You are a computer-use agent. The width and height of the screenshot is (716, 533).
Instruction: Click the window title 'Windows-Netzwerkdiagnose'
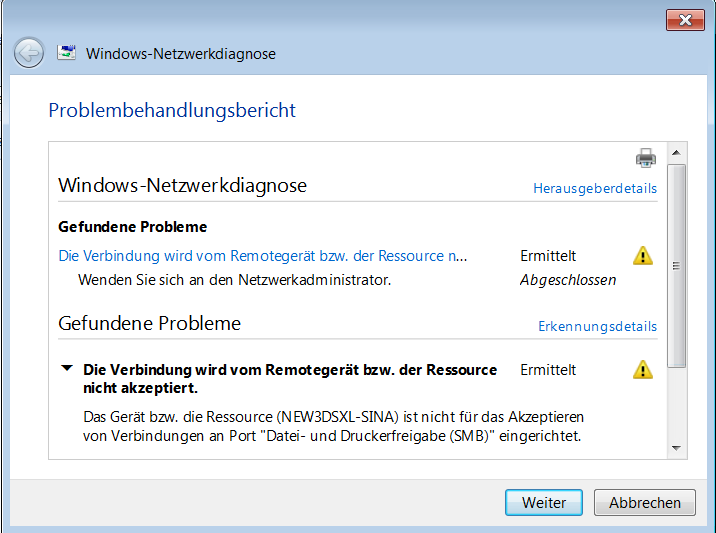pyautogui.click(x=181, y=54)
